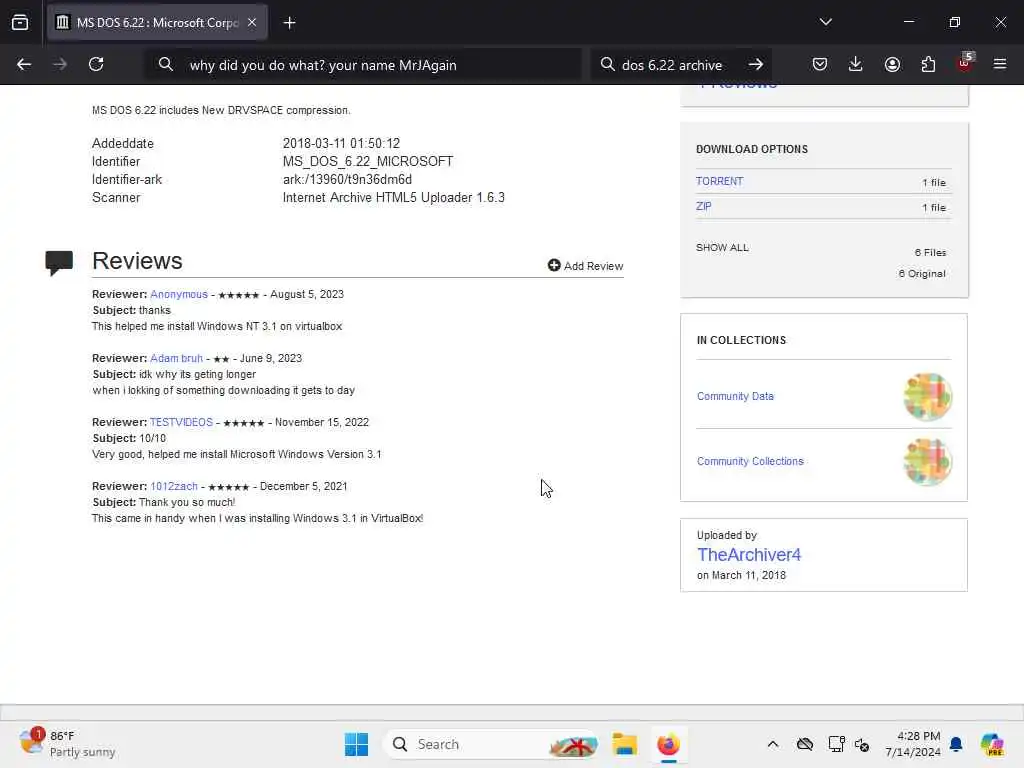
Task: Click the address bar search magnifier icon
Action: pos(166,65)
